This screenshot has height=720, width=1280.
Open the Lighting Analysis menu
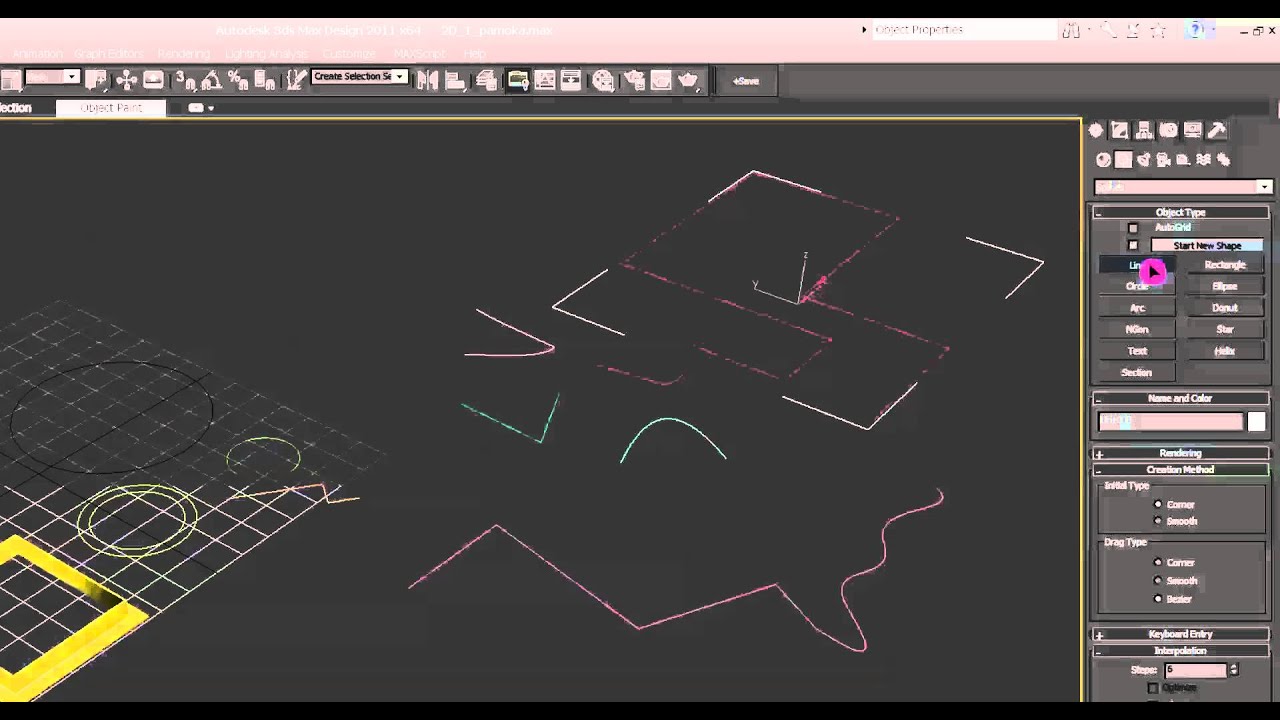click(x=266, y=53)
